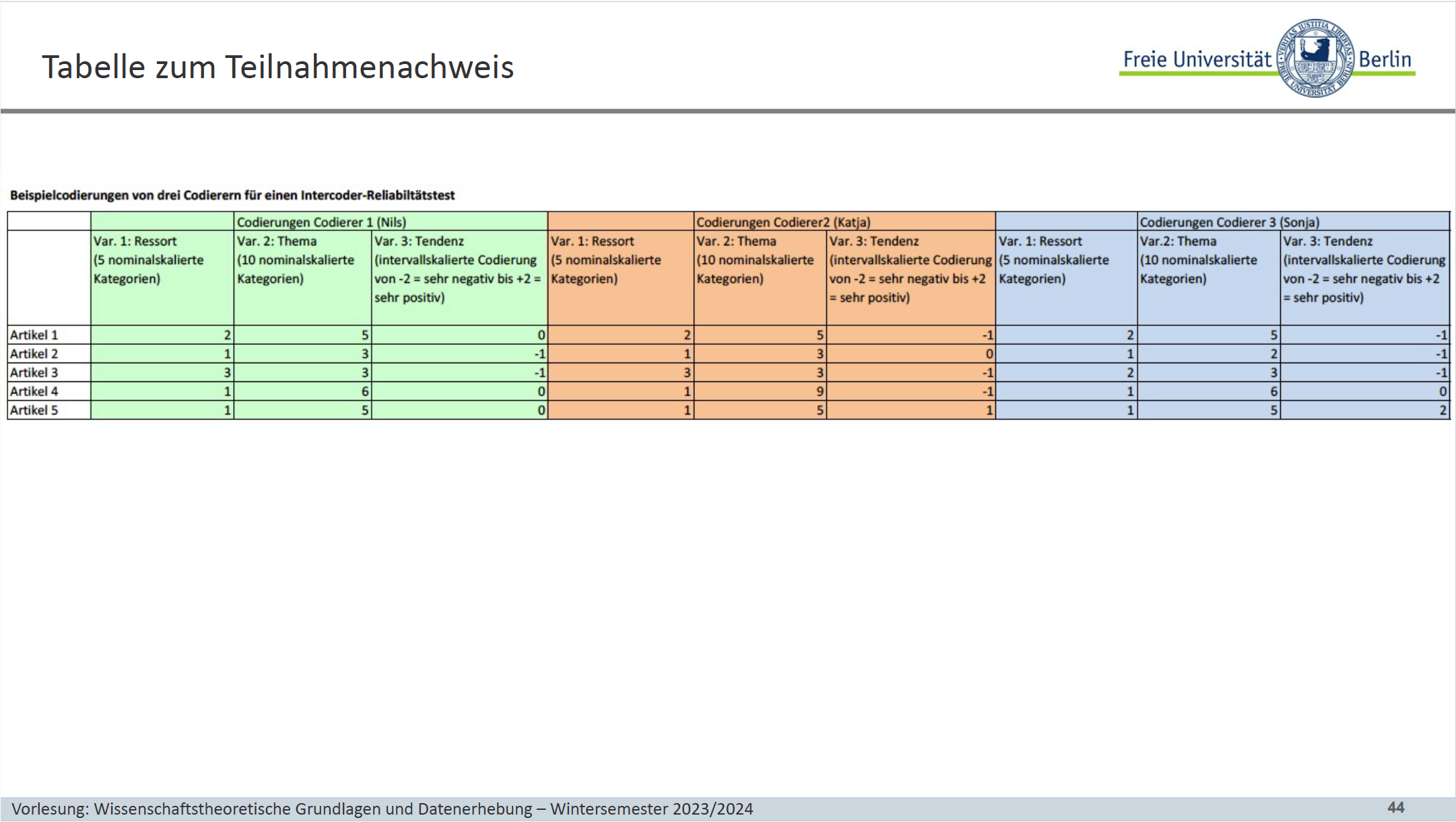Click the Freie Universität Berlin seal logo
Screen dimensions: 1456x822
point(1315,58)
